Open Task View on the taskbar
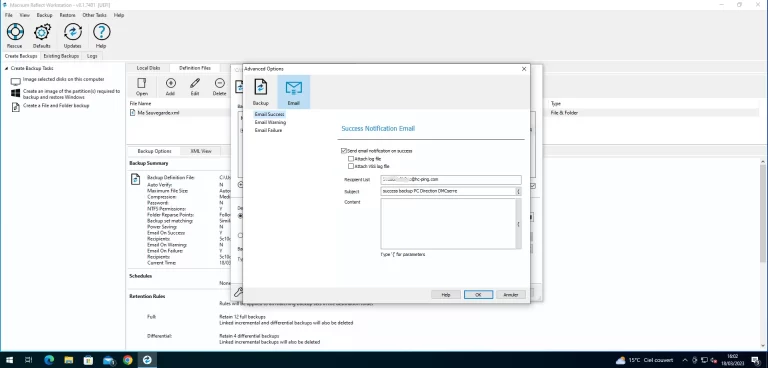Image resolution: width=768 pixels, height=368 pixels. tap(28, 360)
